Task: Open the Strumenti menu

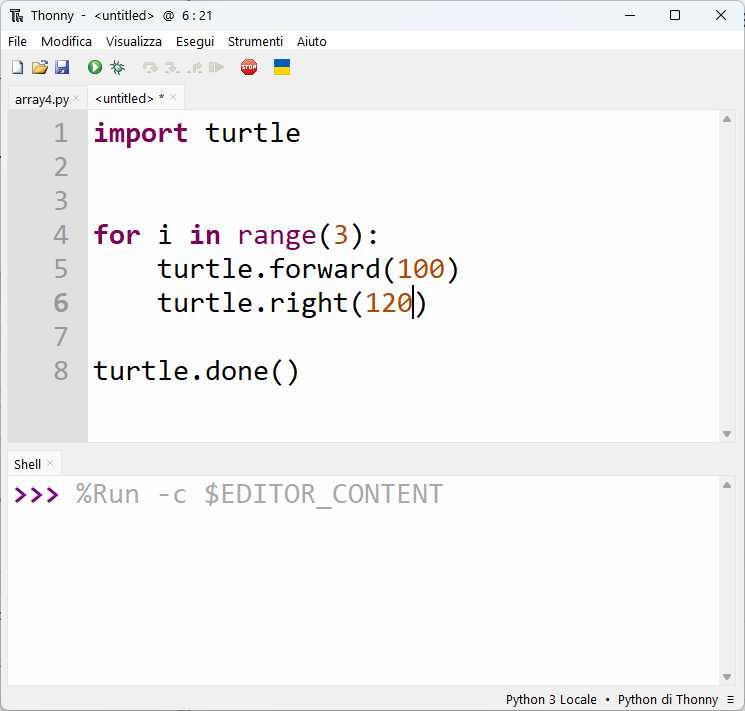Action: 255,41
